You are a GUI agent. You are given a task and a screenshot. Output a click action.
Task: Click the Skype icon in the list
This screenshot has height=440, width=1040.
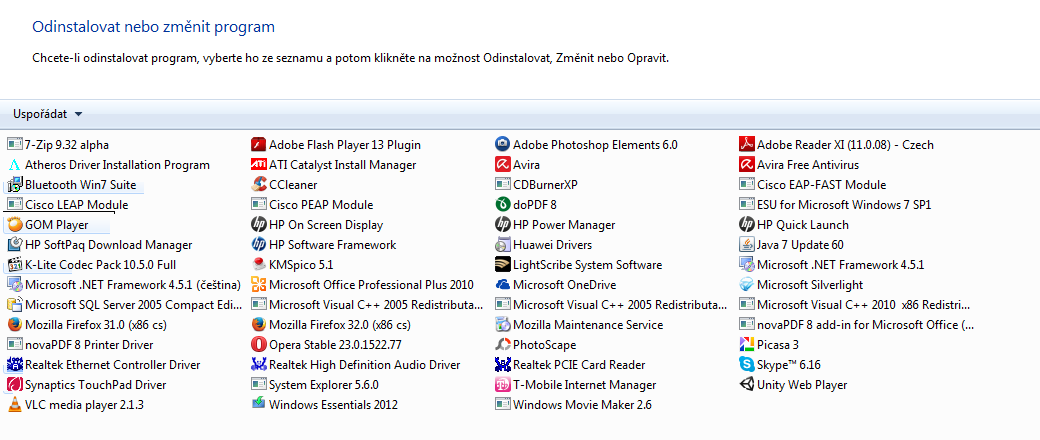click(747, 365)
